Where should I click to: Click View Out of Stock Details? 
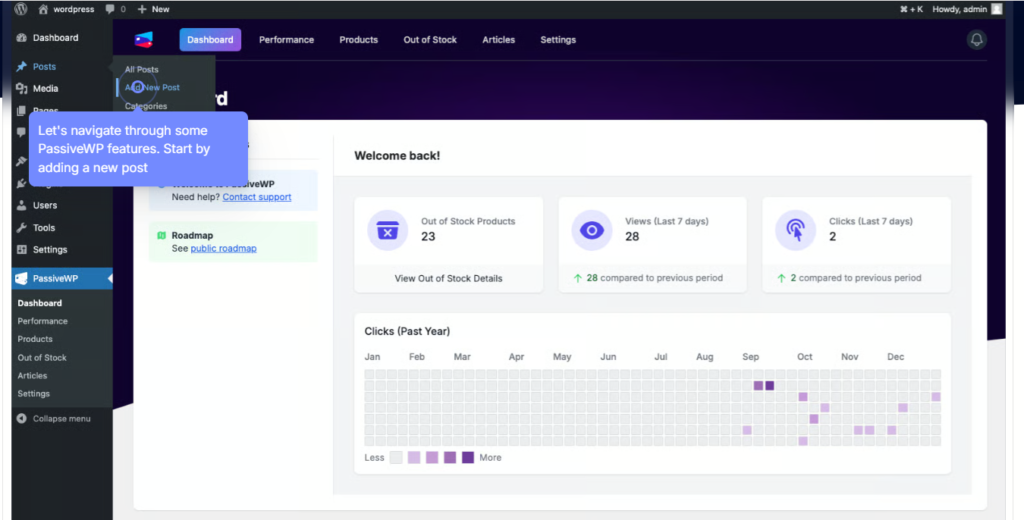click(448, 278)
